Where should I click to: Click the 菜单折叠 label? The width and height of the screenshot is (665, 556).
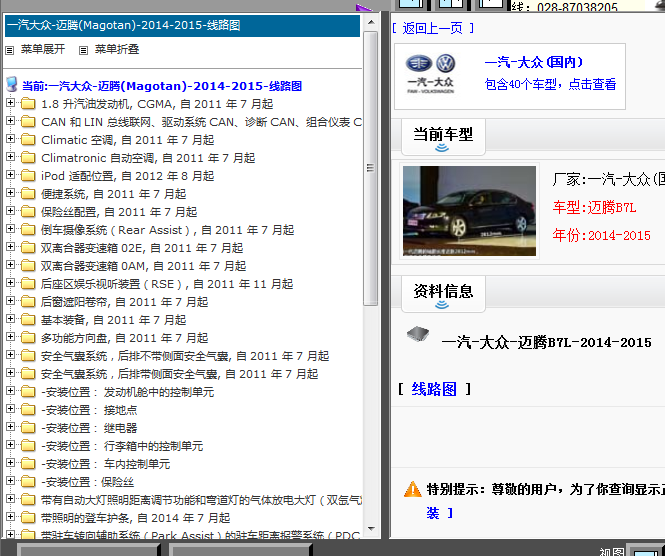tap(117, 49)
